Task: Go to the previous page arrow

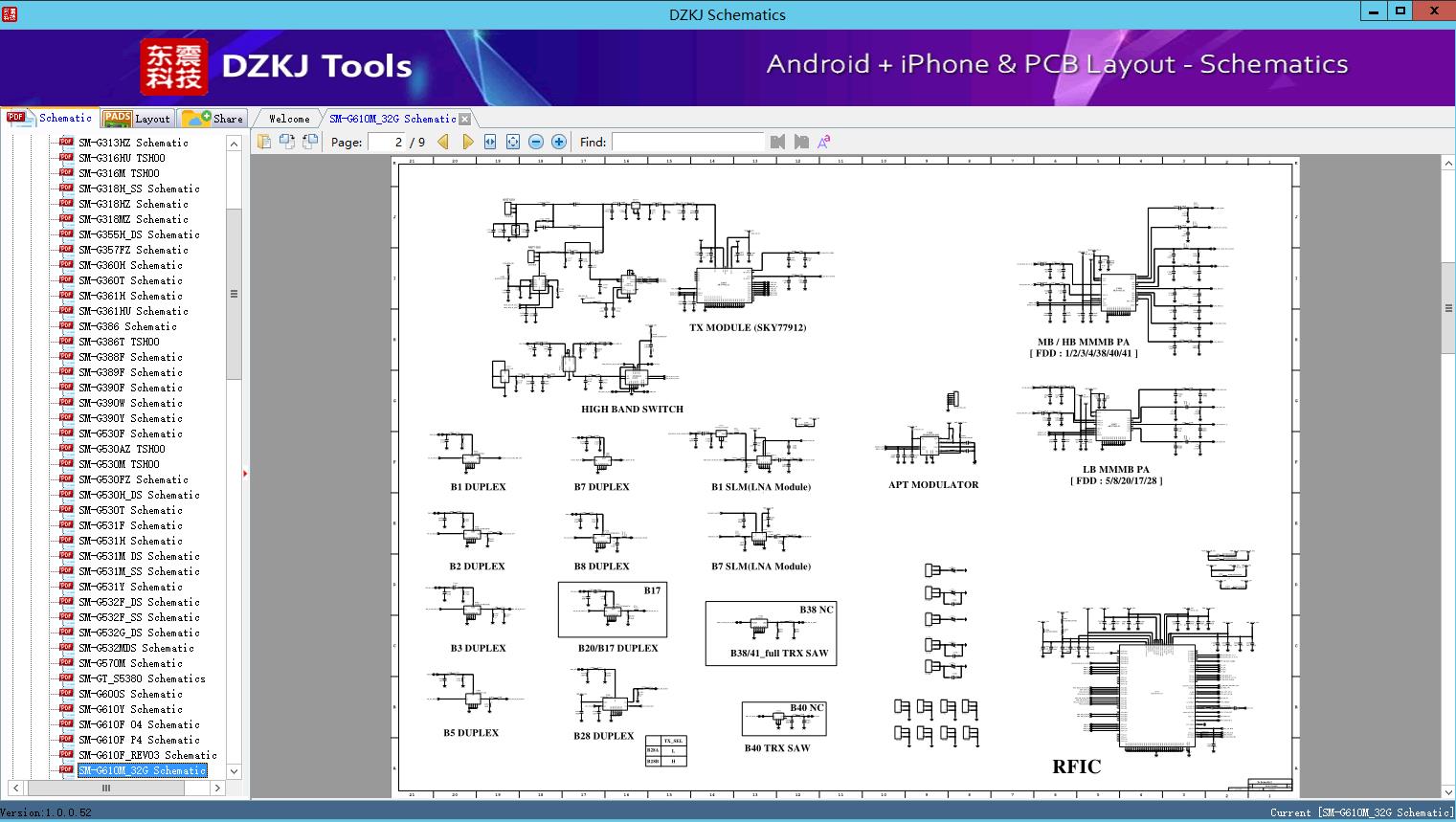Action: (443, 142)
